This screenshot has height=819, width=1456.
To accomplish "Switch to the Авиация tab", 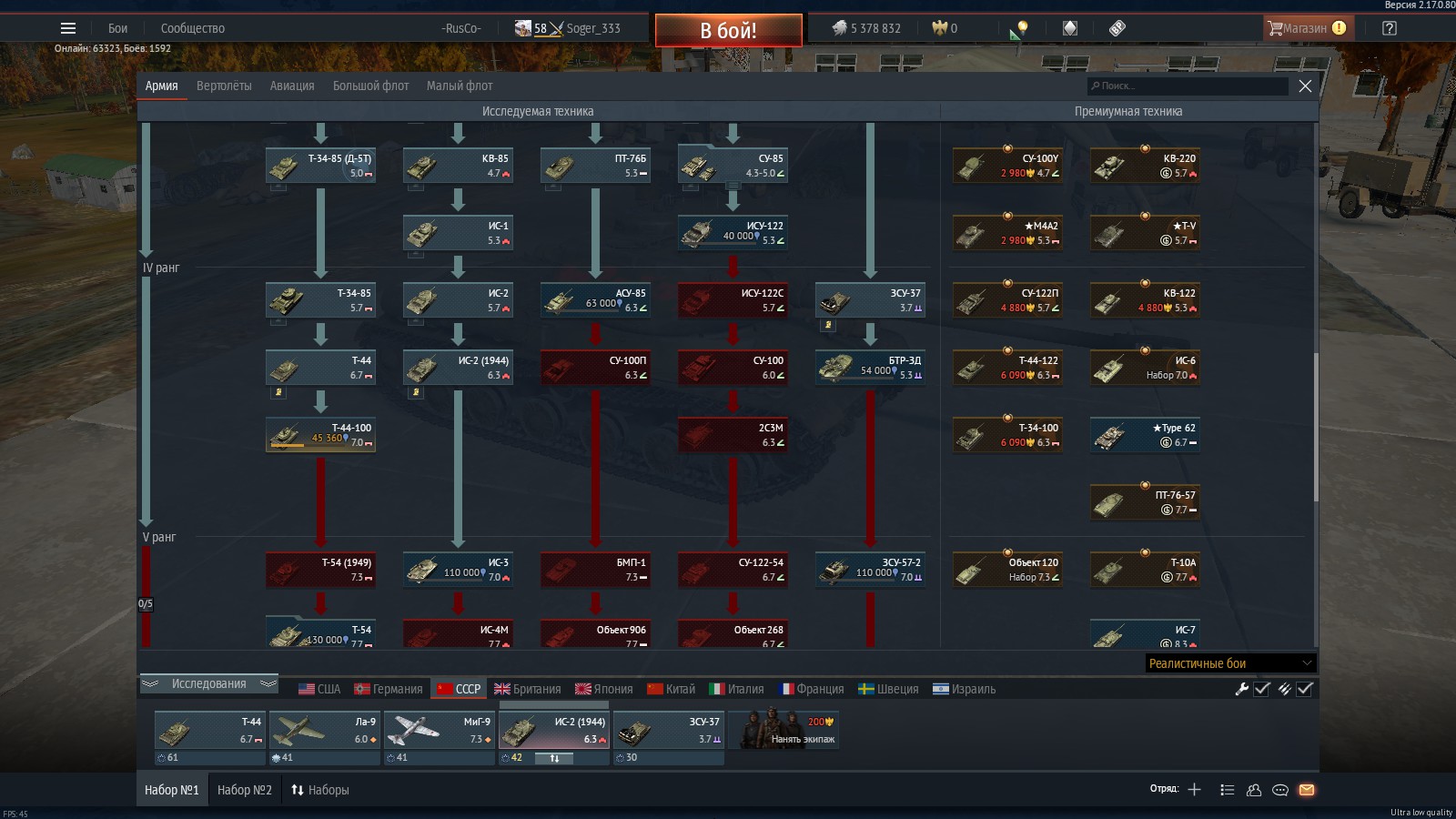I will 292,86.
